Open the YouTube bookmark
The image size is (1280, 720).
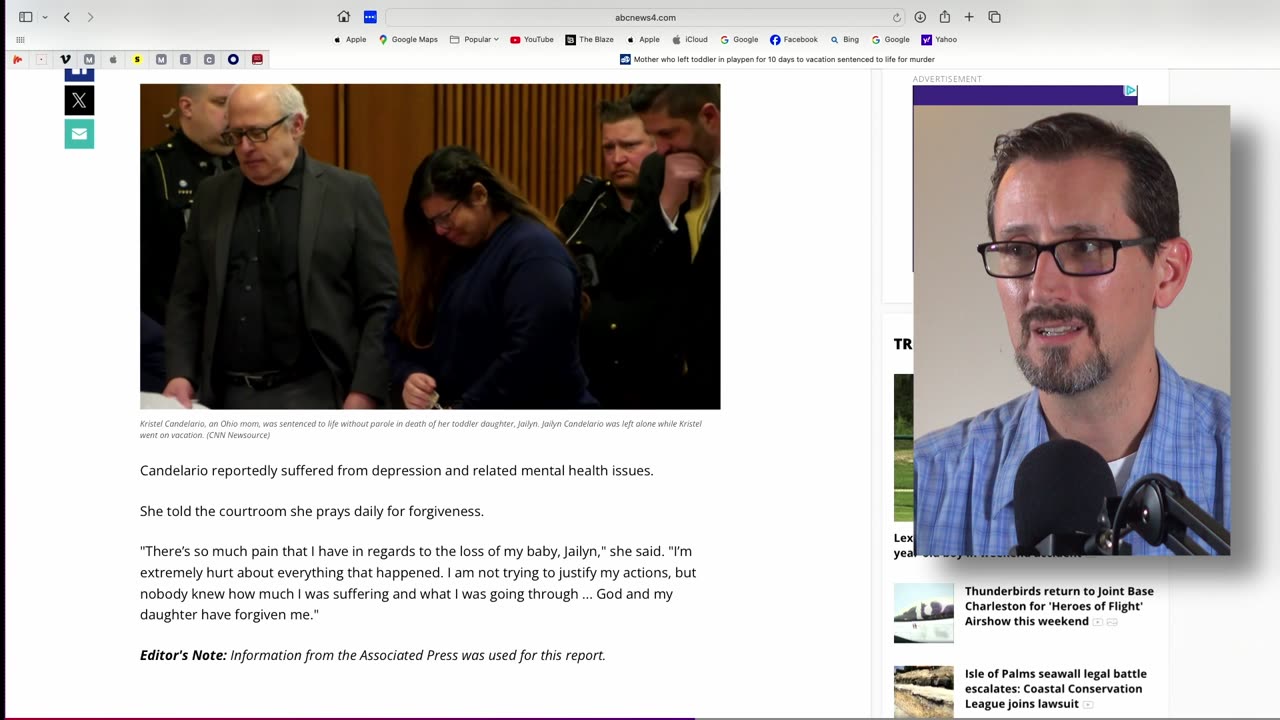(x=532, y=40)
